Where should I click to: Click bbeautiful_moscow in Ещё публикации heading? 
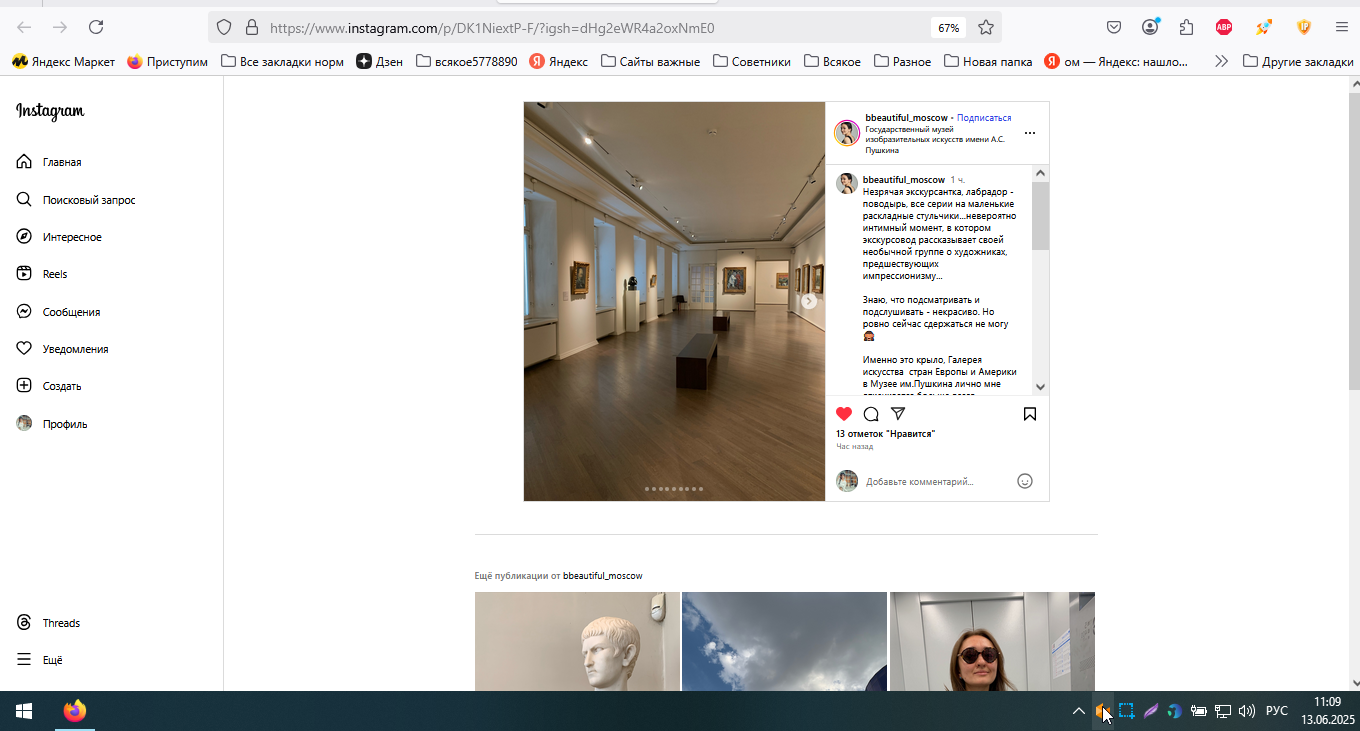point(602,576)
